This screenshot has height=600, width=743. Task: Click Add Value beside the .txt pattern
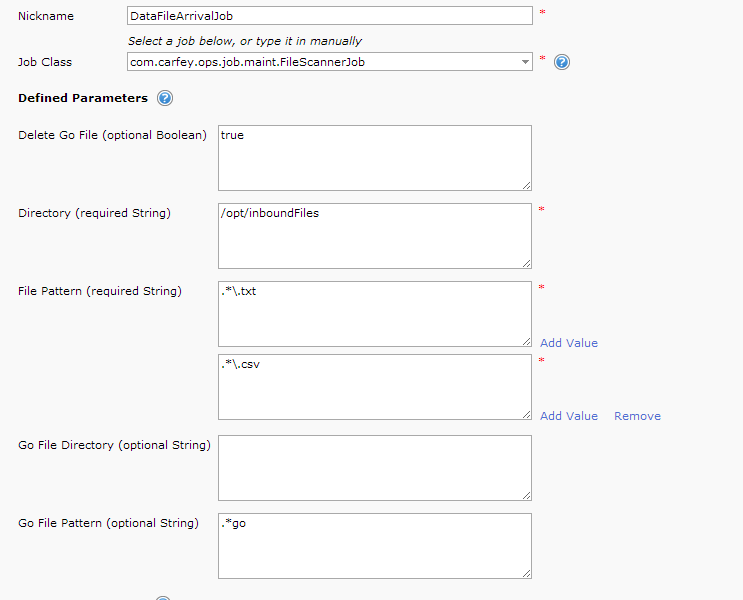pyautogui.click(x=568, y=343)
